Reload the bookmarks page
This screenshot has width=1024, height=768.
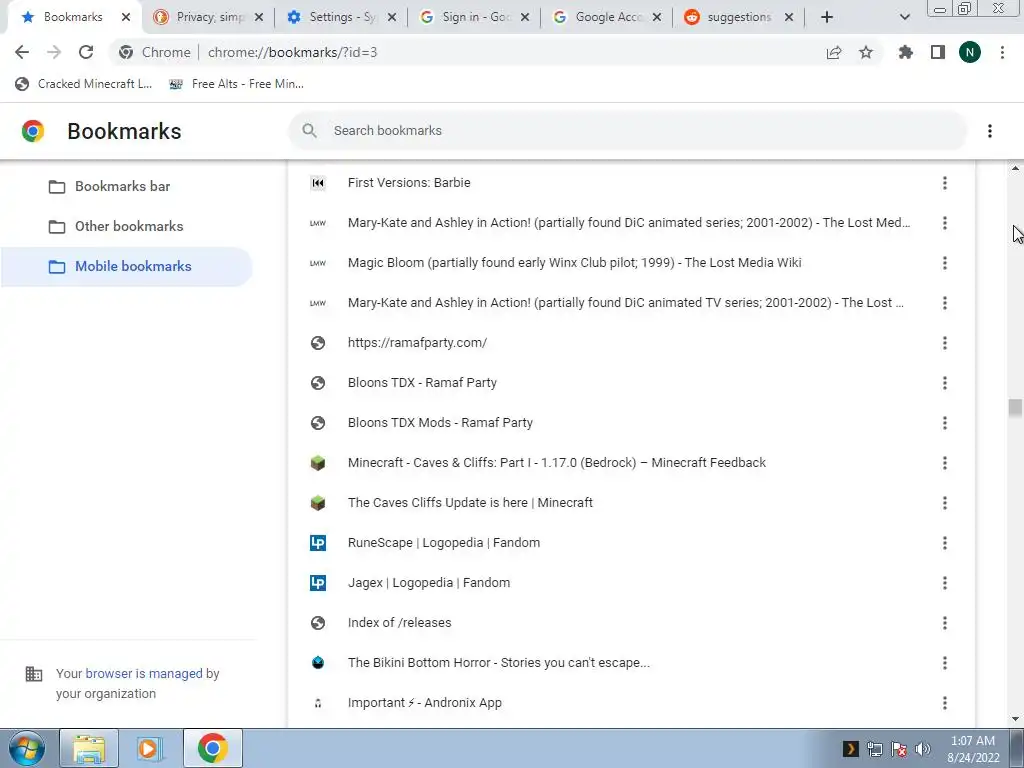[86, 52]
